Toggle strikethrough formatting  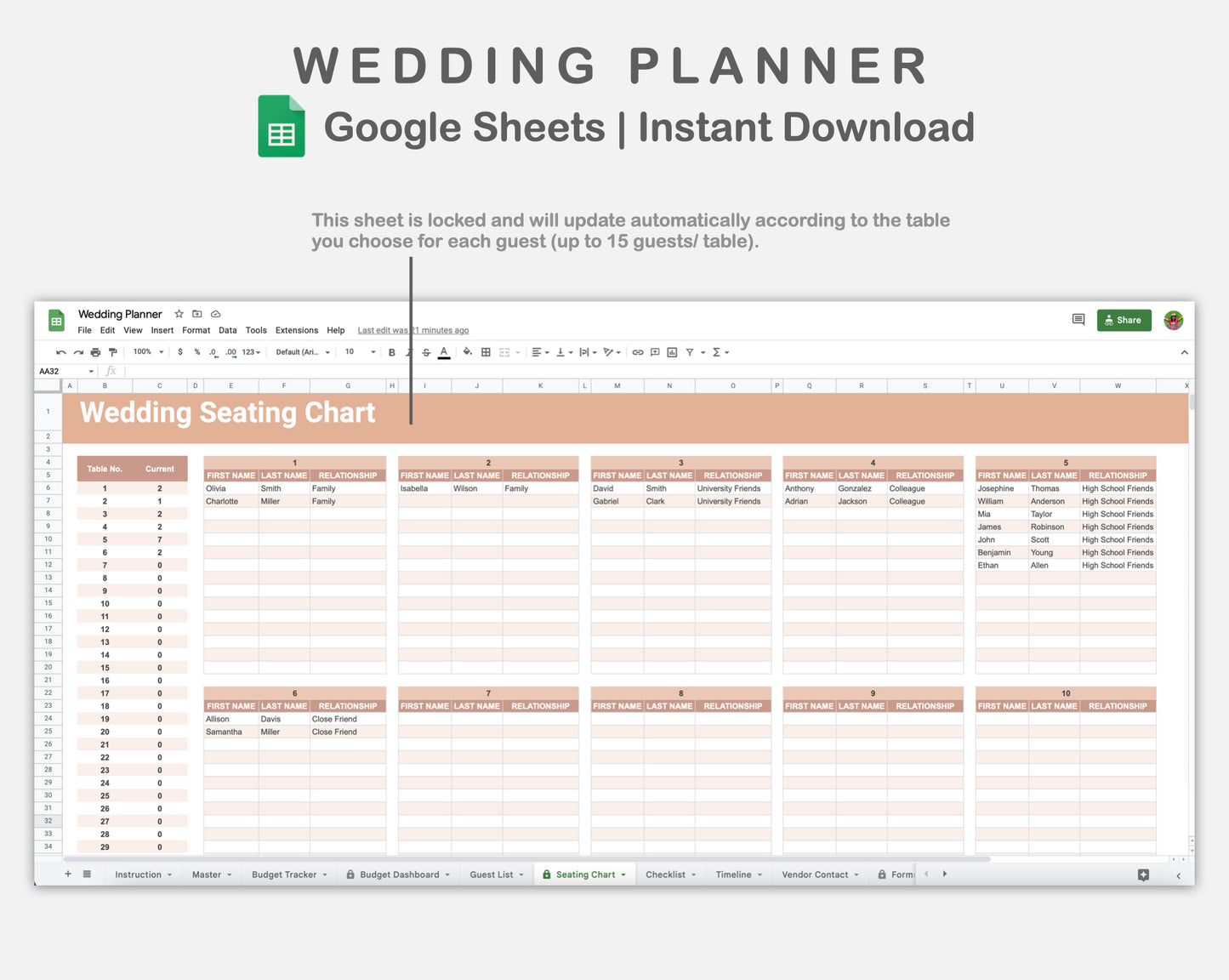[x=425, y=351]
